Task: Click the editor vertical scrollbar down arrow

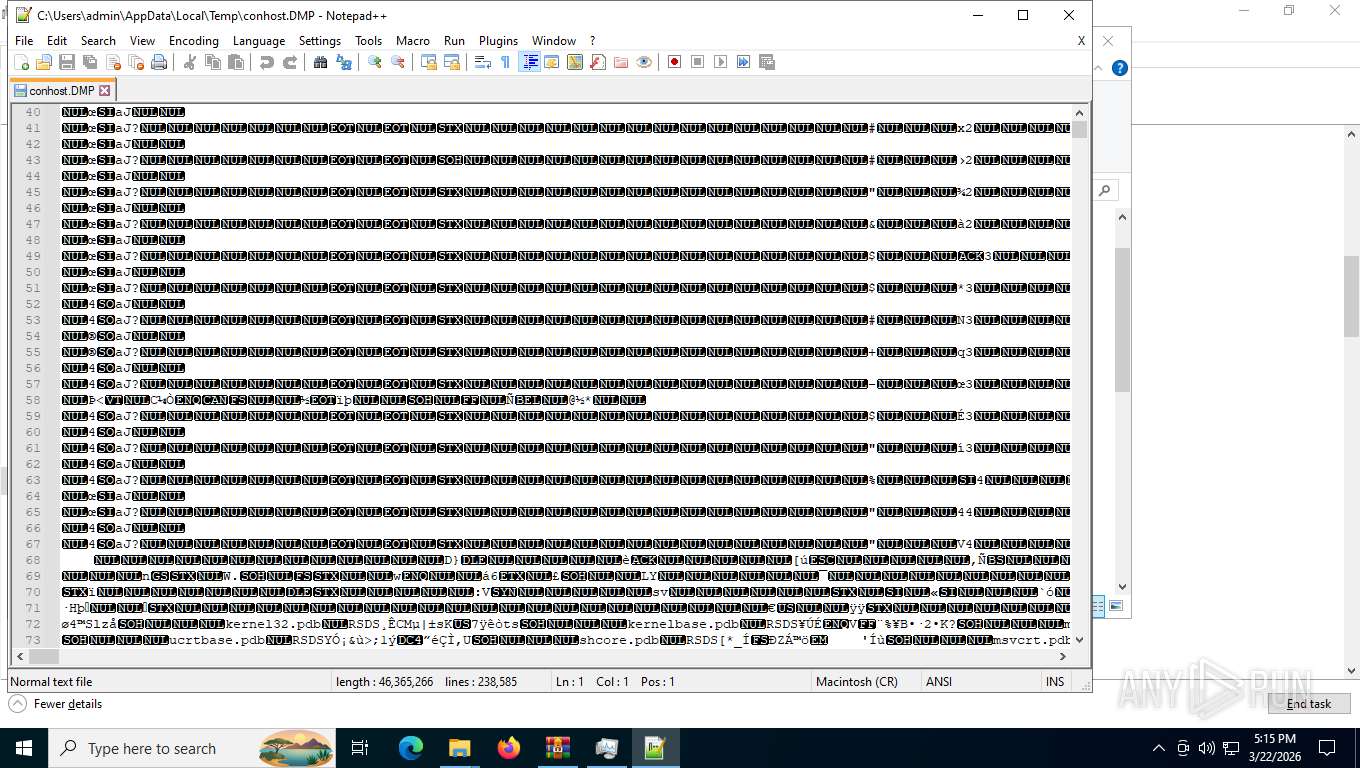Action: click(1080, 639)
